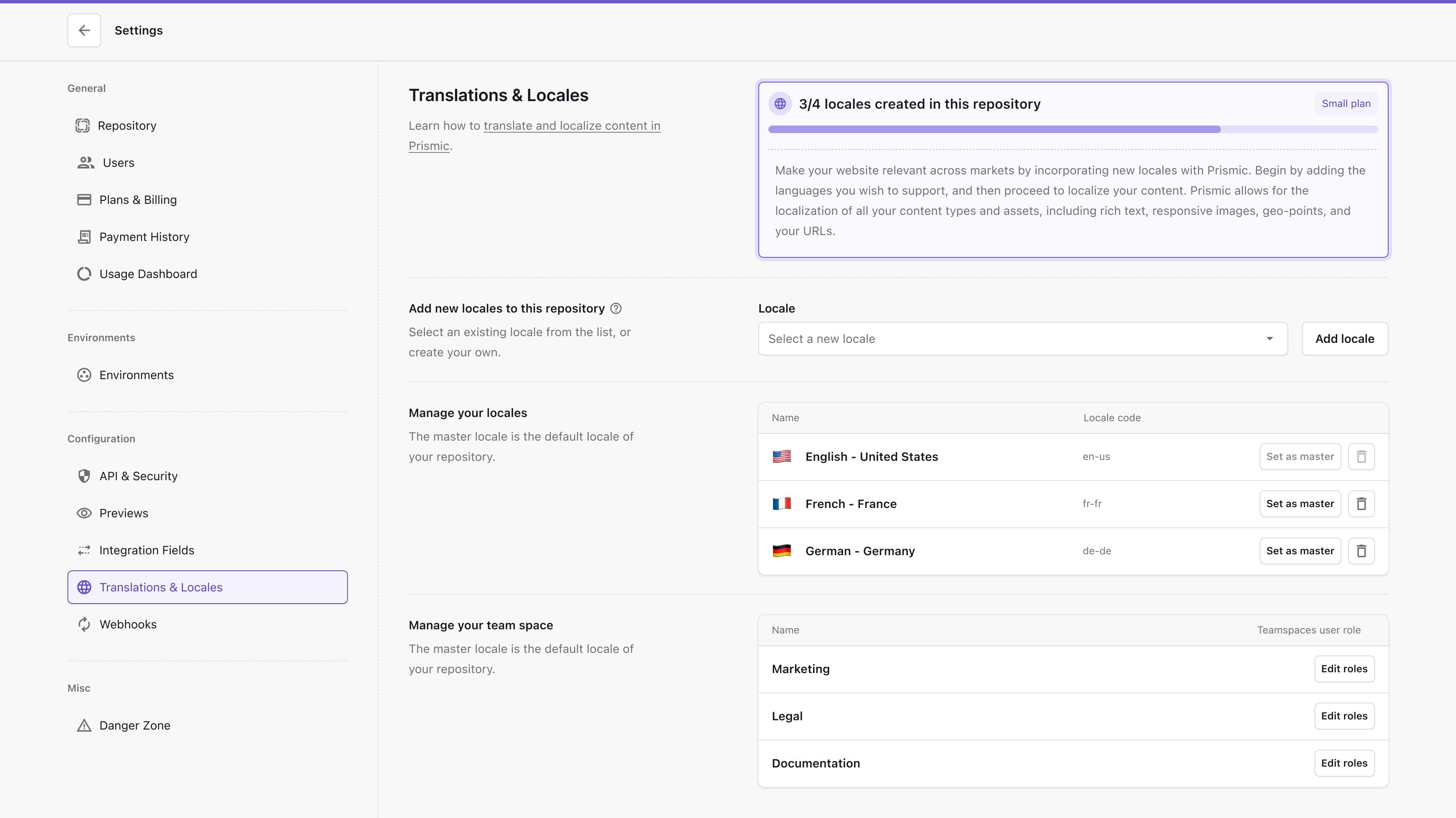1456x818 pixels.
Task: Click the back arrow next to Settings
Action: point(84,30)
